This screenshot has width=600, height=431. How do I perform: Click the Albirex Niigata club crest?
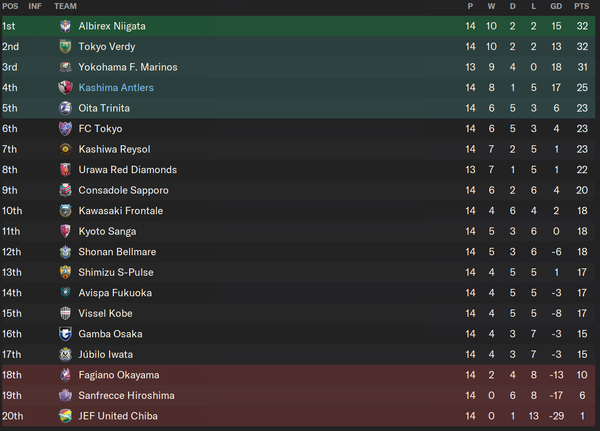65,26
